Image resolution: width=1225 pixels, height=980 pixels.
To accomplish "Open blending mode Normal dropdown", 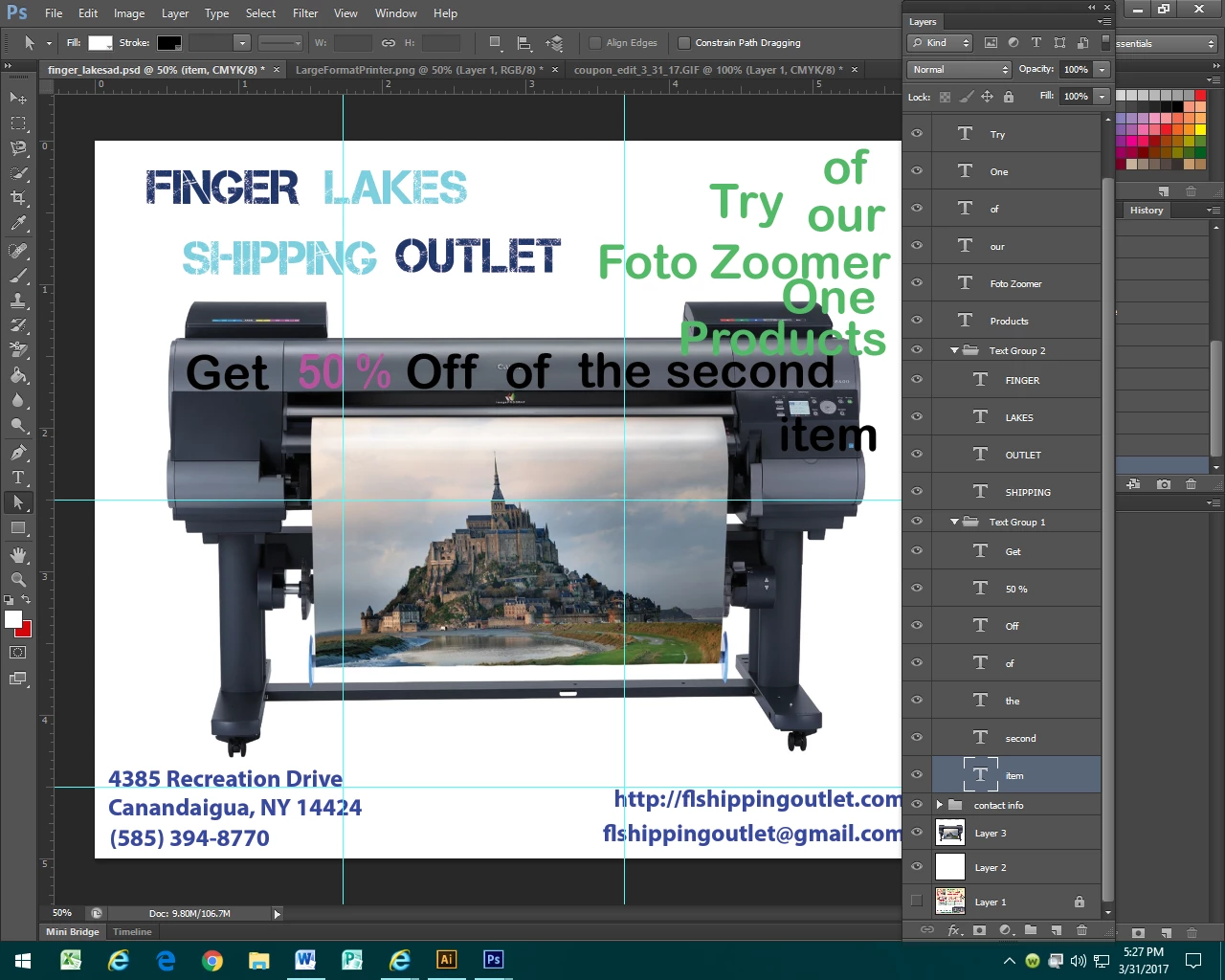I will [x=959, y=70].
